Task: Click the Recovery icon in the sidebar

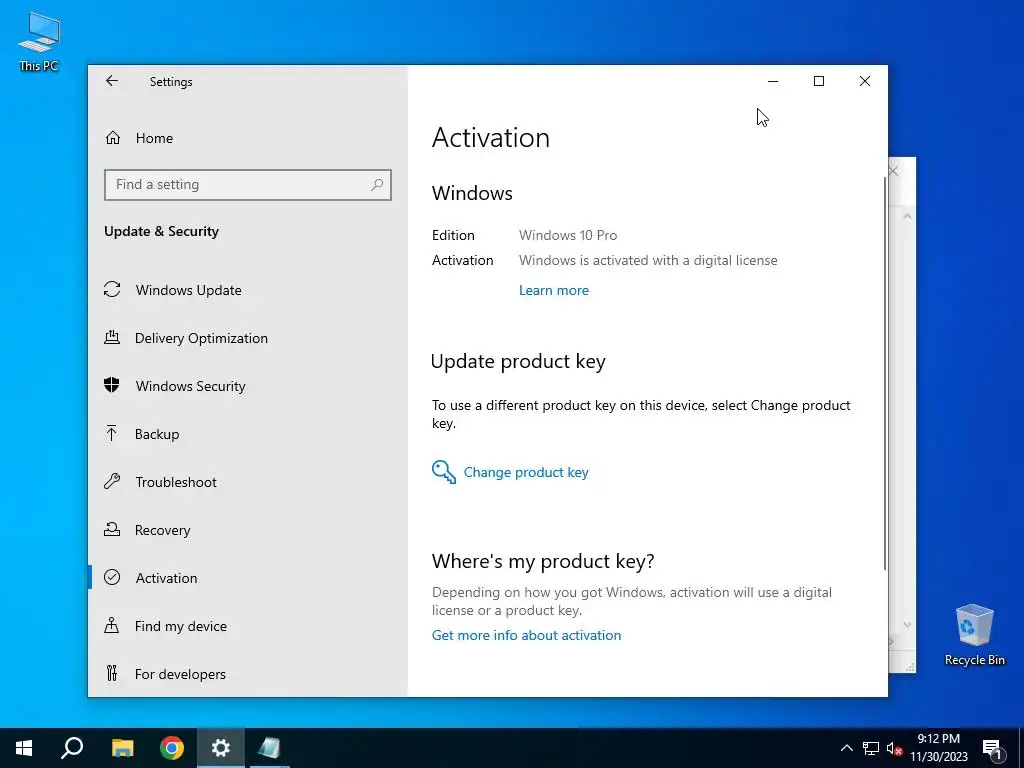Action: (x=112, y=529)
